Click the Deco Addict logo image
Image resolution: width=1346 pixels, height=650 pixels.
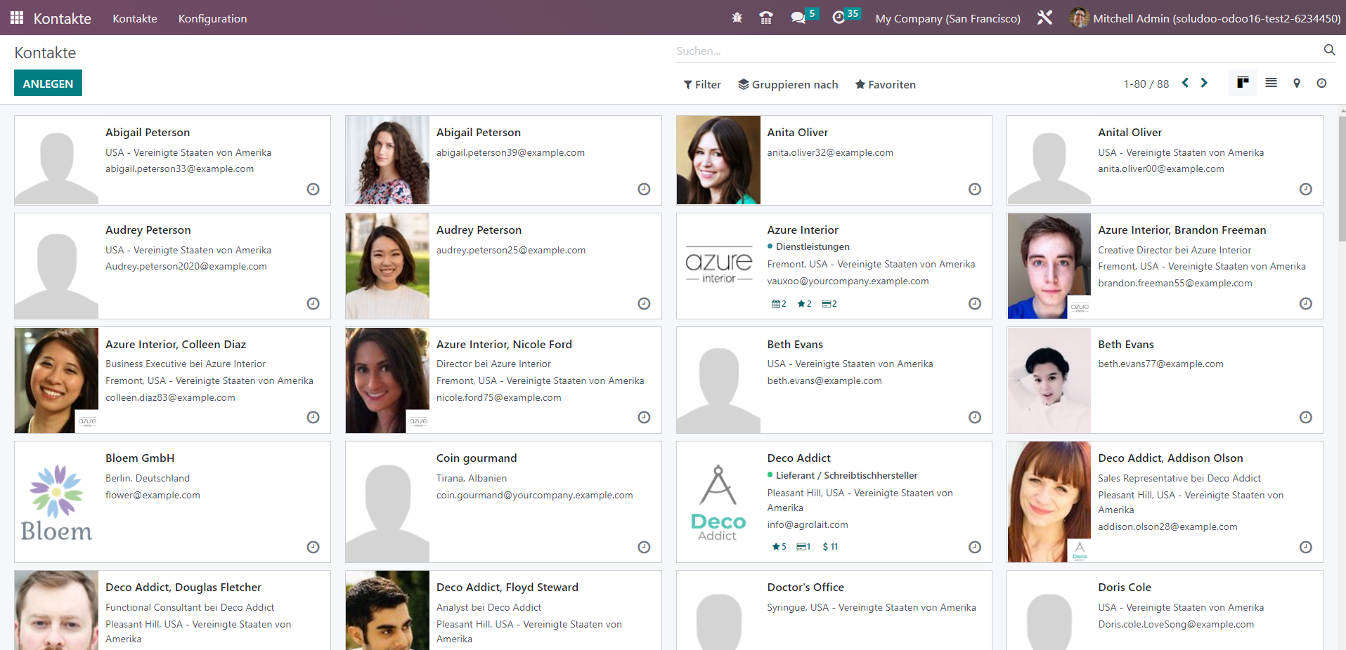pyautogui.click(x=719, y=502)
